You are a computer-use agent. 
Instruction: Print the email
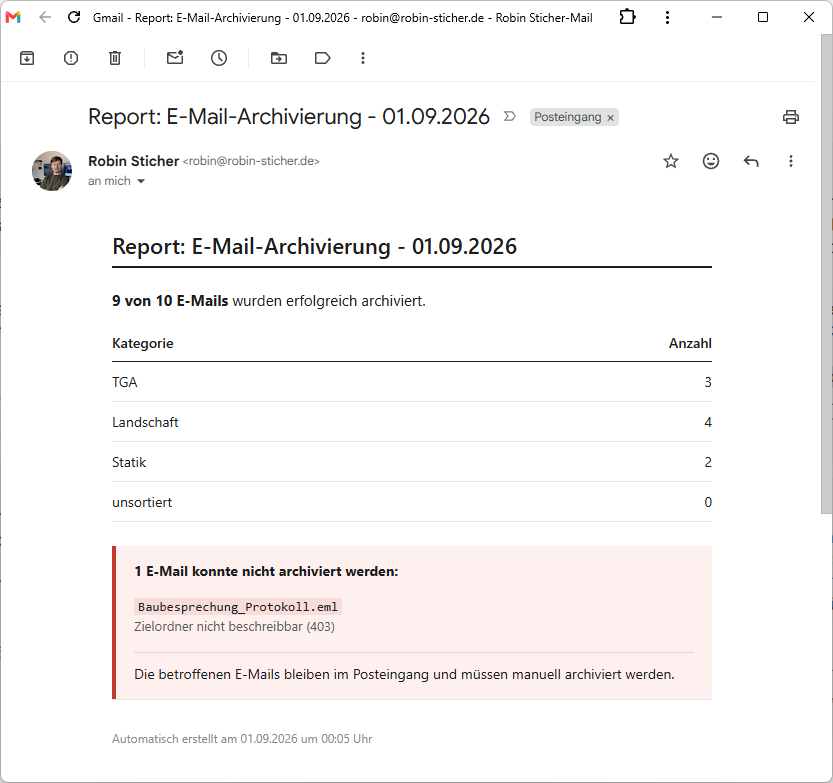(x=790, y=117)
